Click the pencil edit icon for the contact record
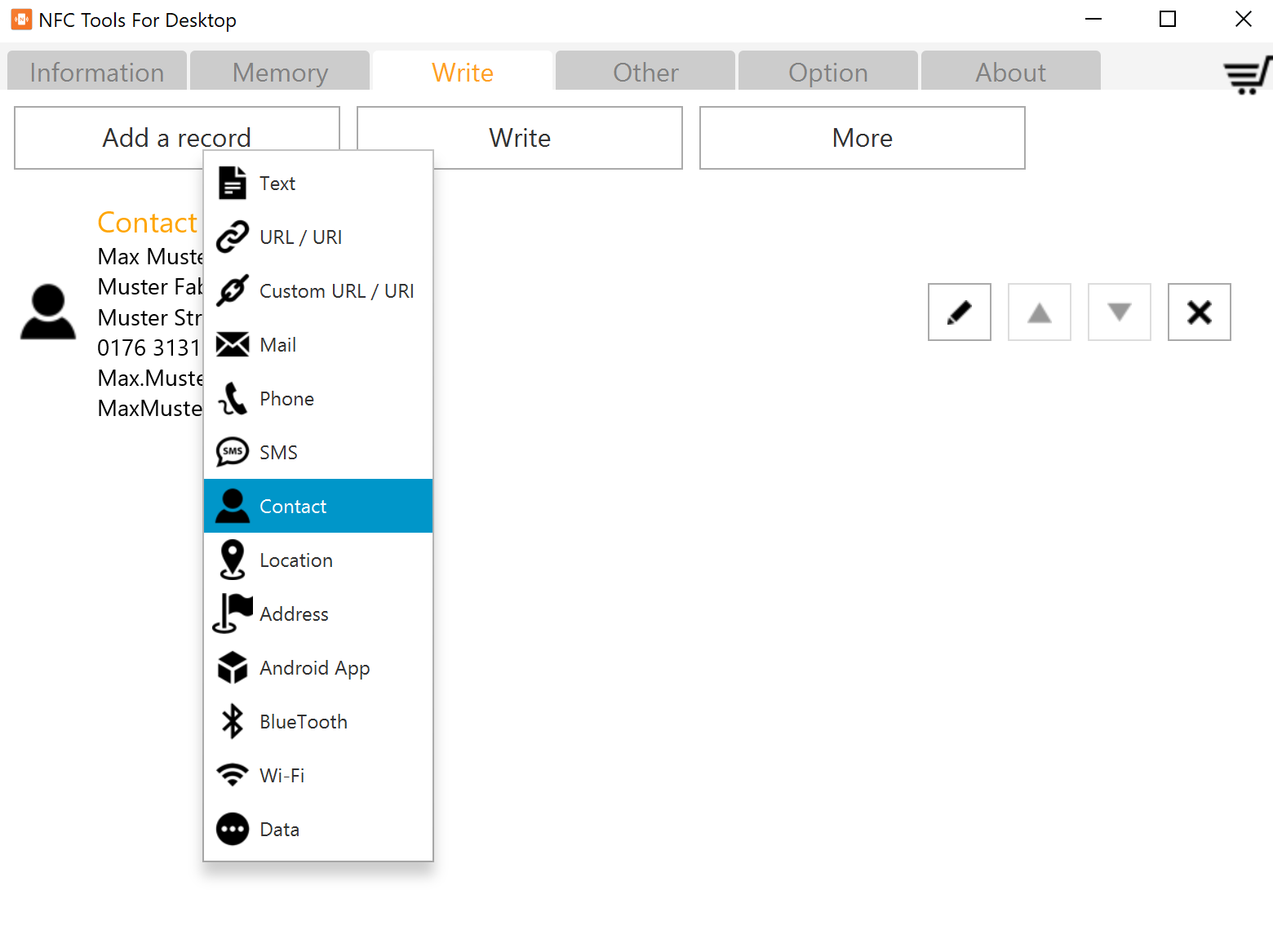1273x952 pixels. tap(959, 312)
